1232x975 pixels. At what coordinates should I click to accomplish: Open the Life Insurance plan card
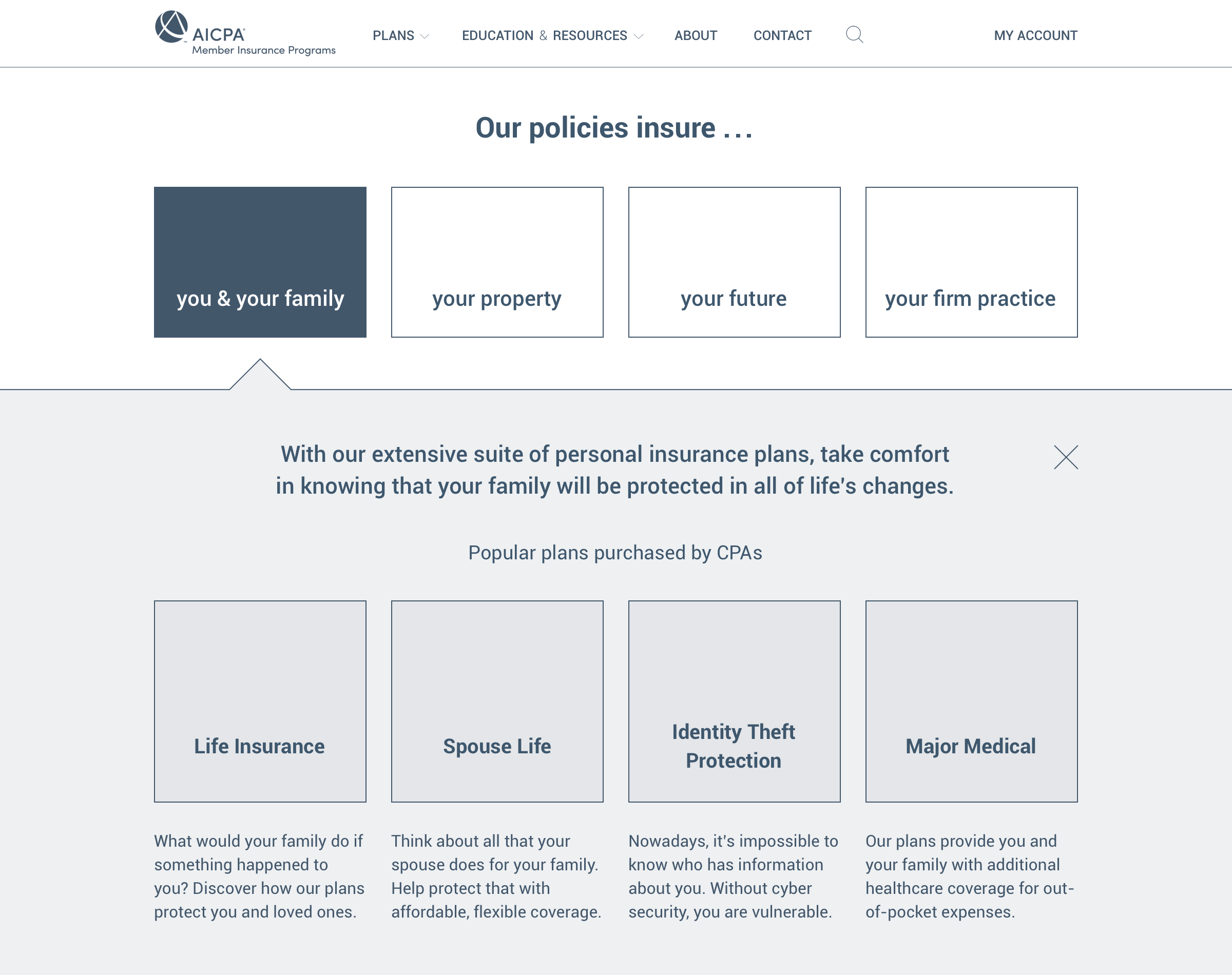(260, 701)
